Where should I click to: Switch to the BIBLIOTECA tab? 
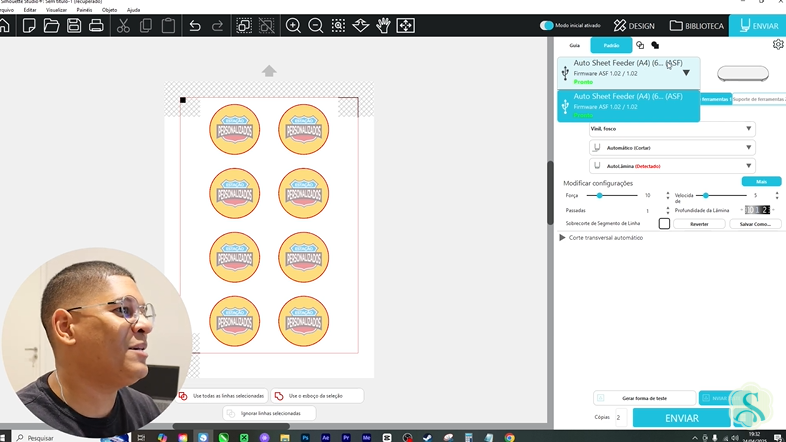[697, 26]
